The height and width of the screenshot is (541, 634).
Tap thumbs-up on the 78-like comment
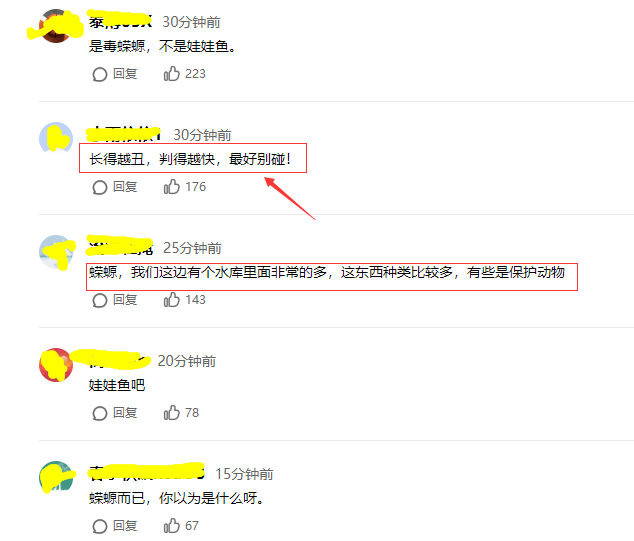(171, 412)
